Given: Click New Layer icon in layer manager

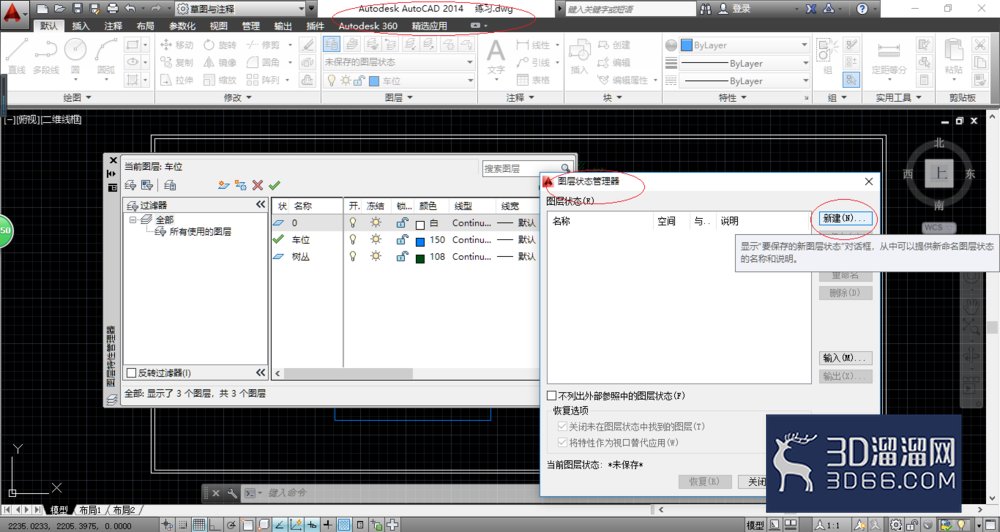Looking at the screenshot, I should (223, 185).
